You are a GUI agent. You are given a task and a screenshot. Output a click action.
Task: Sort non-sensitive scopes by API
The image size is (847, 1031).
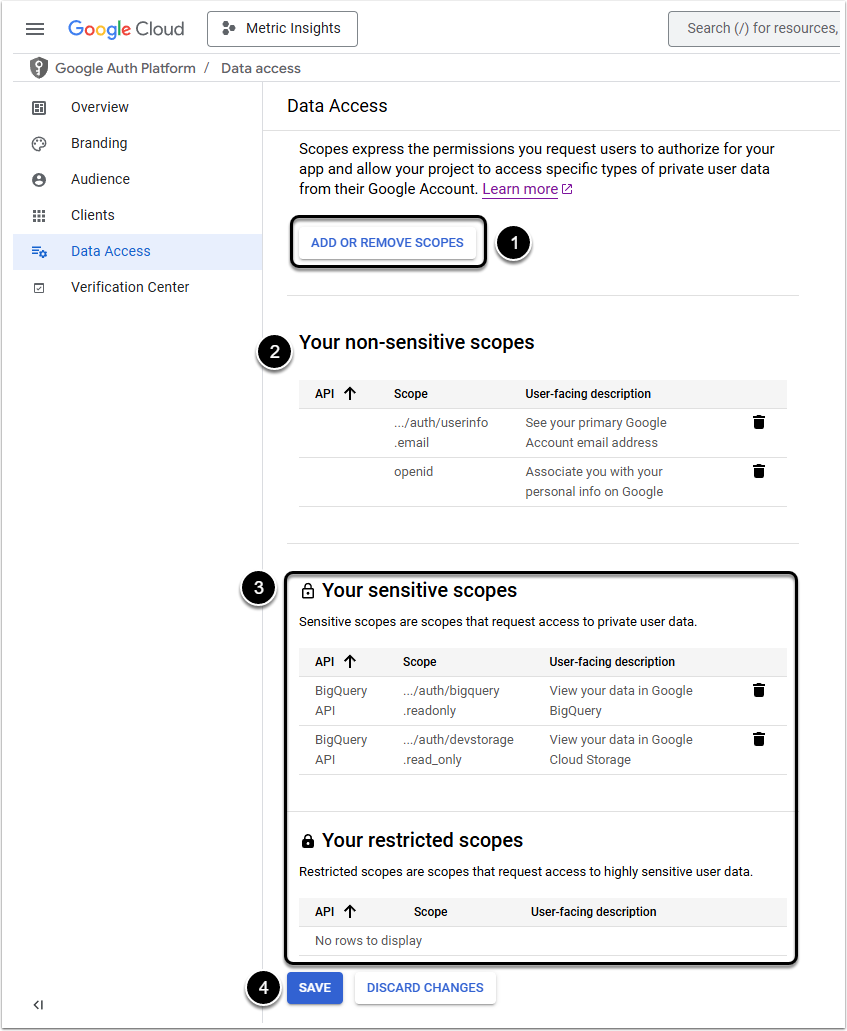[x=349, y=394]
